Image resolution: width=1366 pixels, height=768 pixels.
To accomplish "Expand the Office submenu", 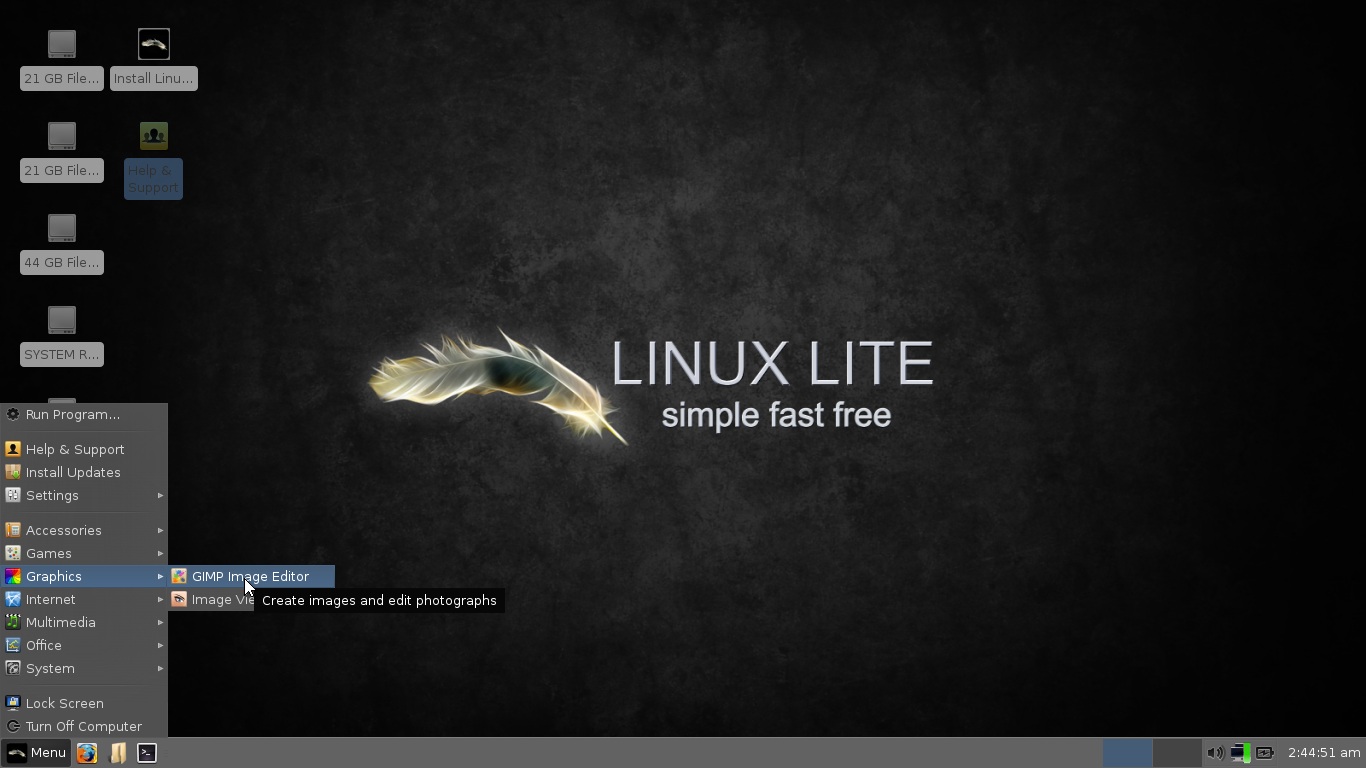I will tap(84, 645).
